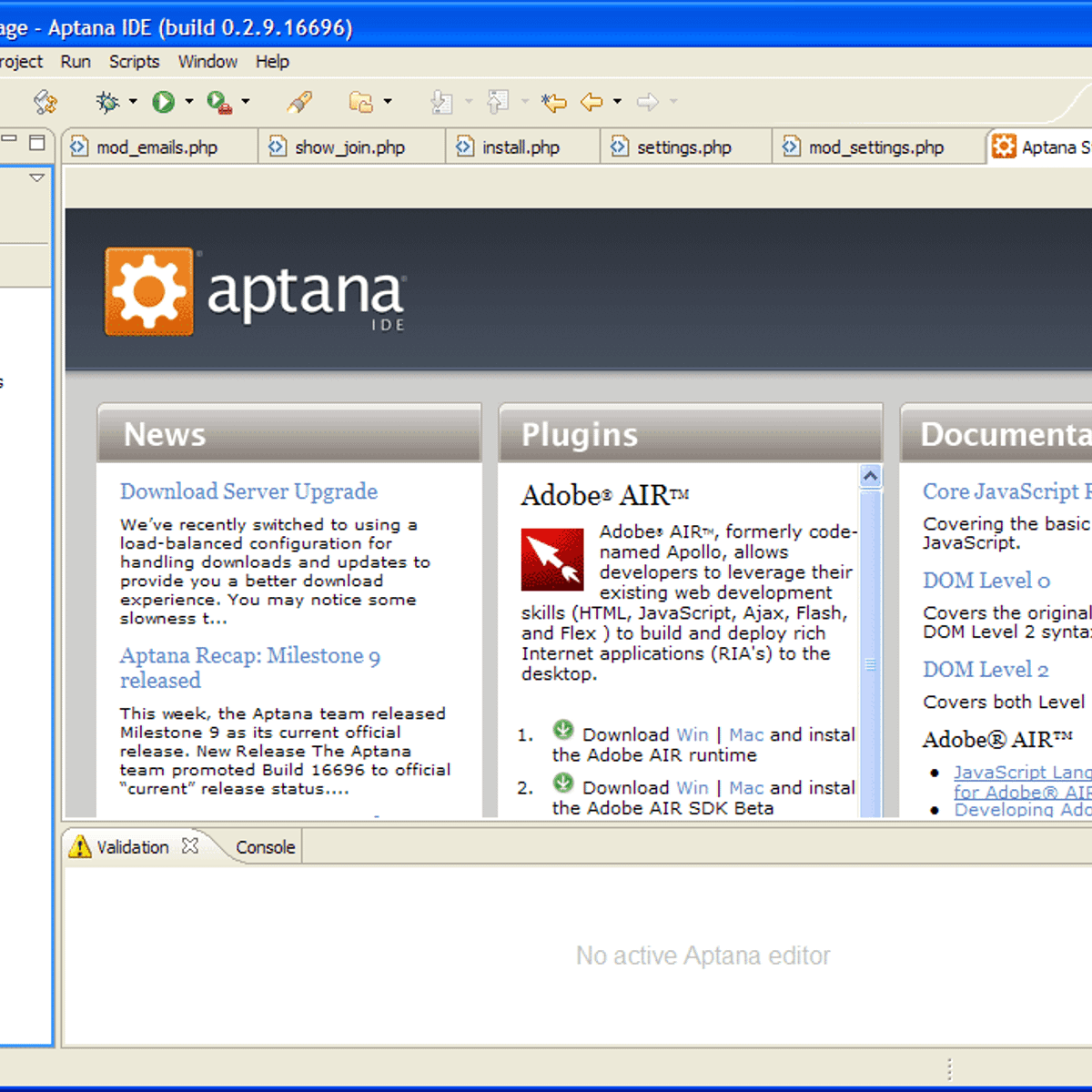The image size is (1092, 1092).
Task: Open the Run menu
Action: coord(76,62)
